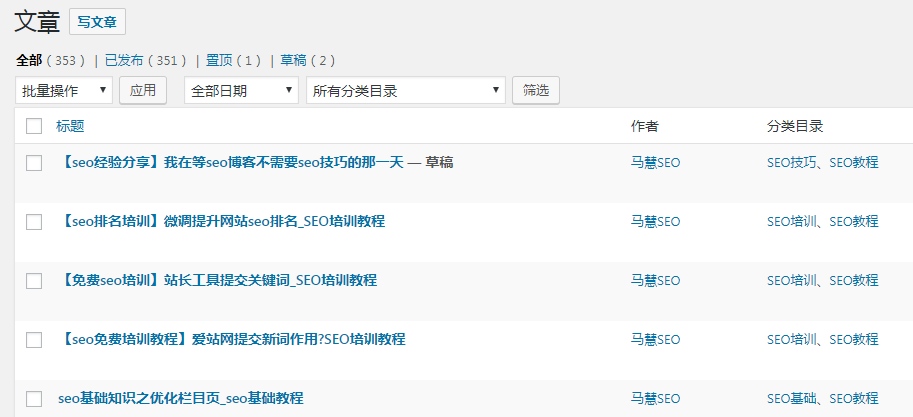Screen dimensions: 913x417
Task: Filter by 置顶 (1) posts
Action: tap(233, 60)
